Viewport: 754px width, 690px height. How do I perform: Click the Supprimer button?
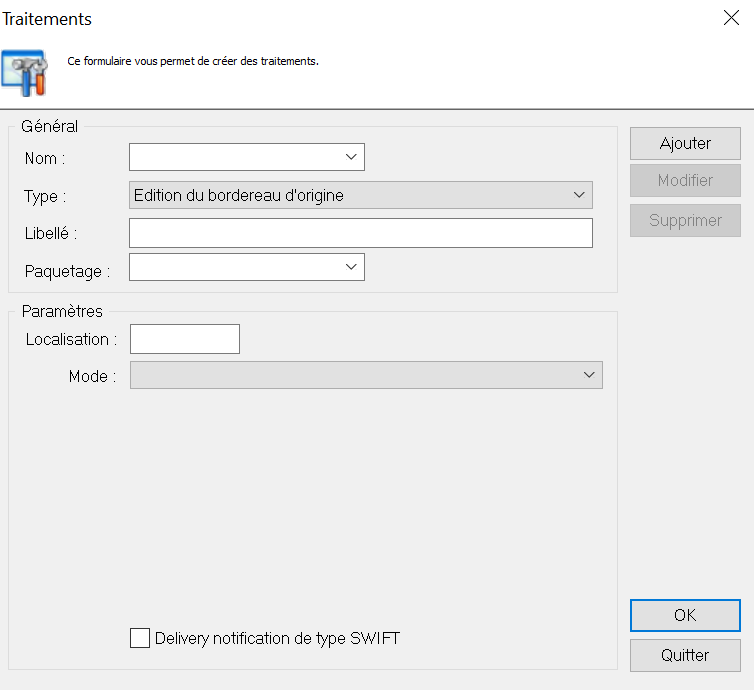685,220
